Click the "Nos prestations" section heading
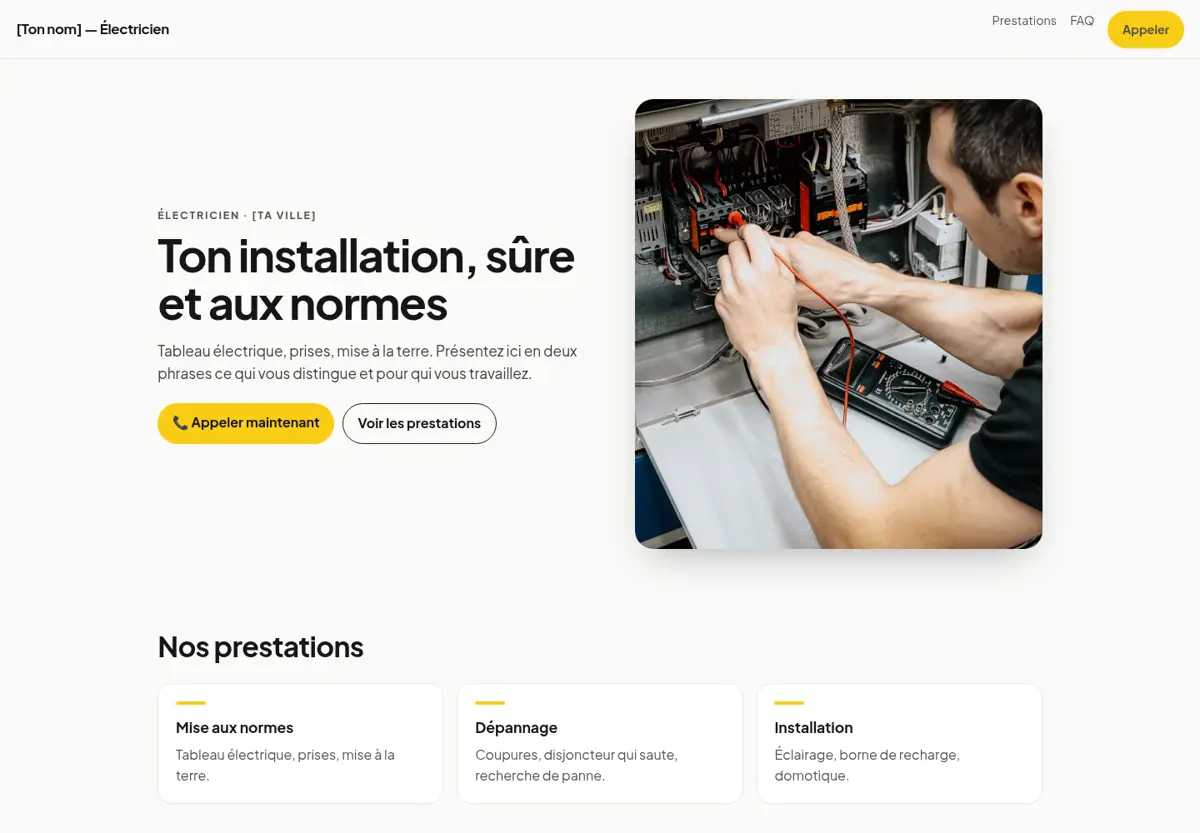The height and width of the screenshot is (833, 1200). click(x=261, y=646)
